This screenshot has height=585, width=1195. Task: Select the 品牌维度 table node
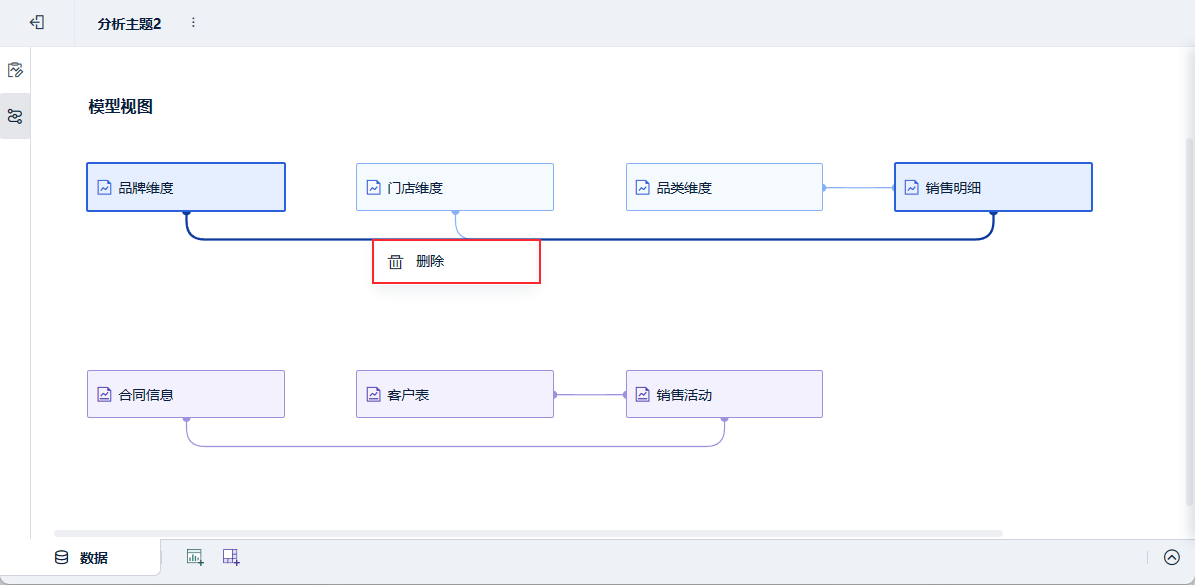(186, 187)
